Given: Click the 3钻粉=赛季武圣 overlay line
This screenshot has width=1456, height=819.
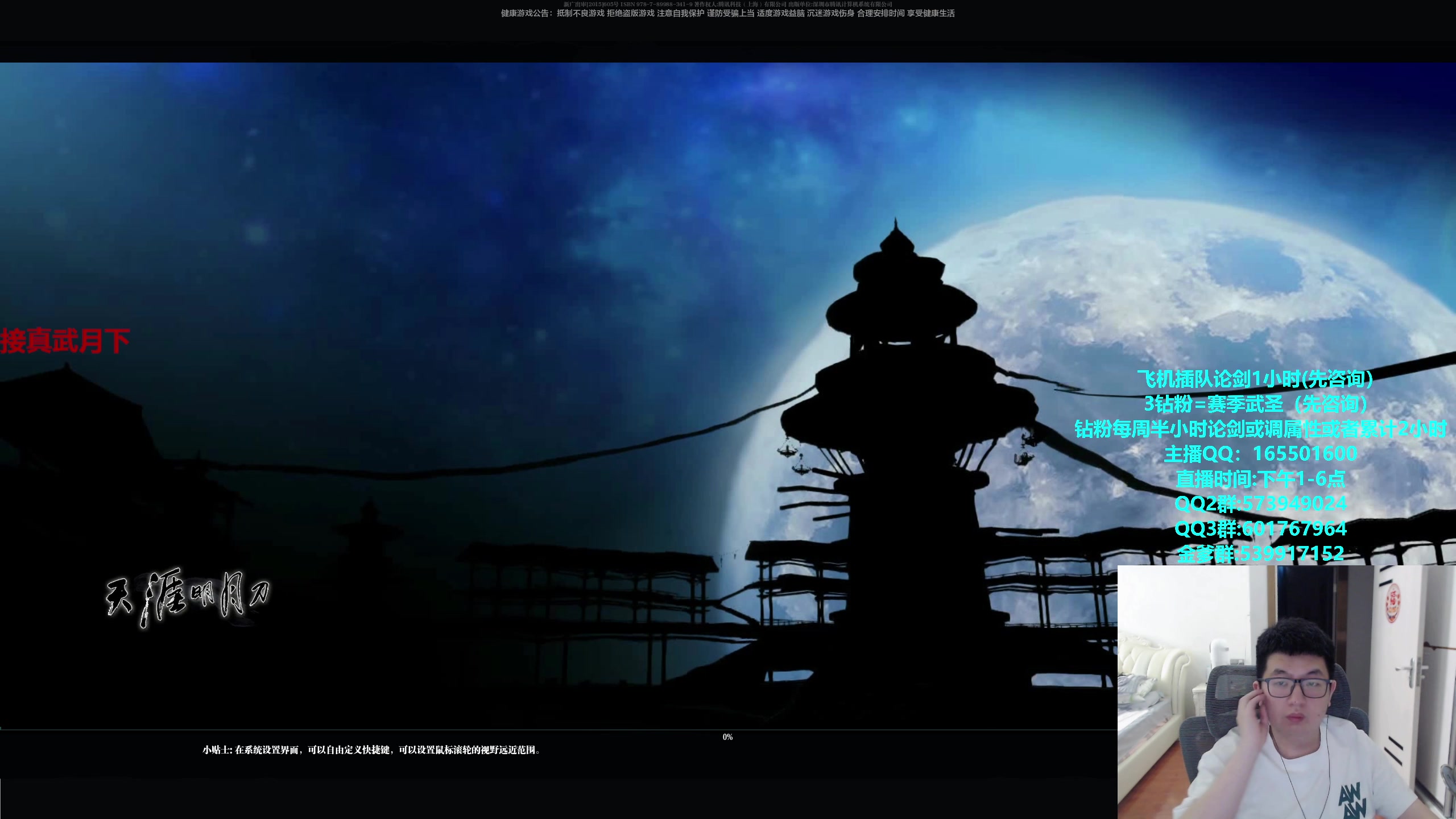Looking at the screenshot, I should point(1256,404).
